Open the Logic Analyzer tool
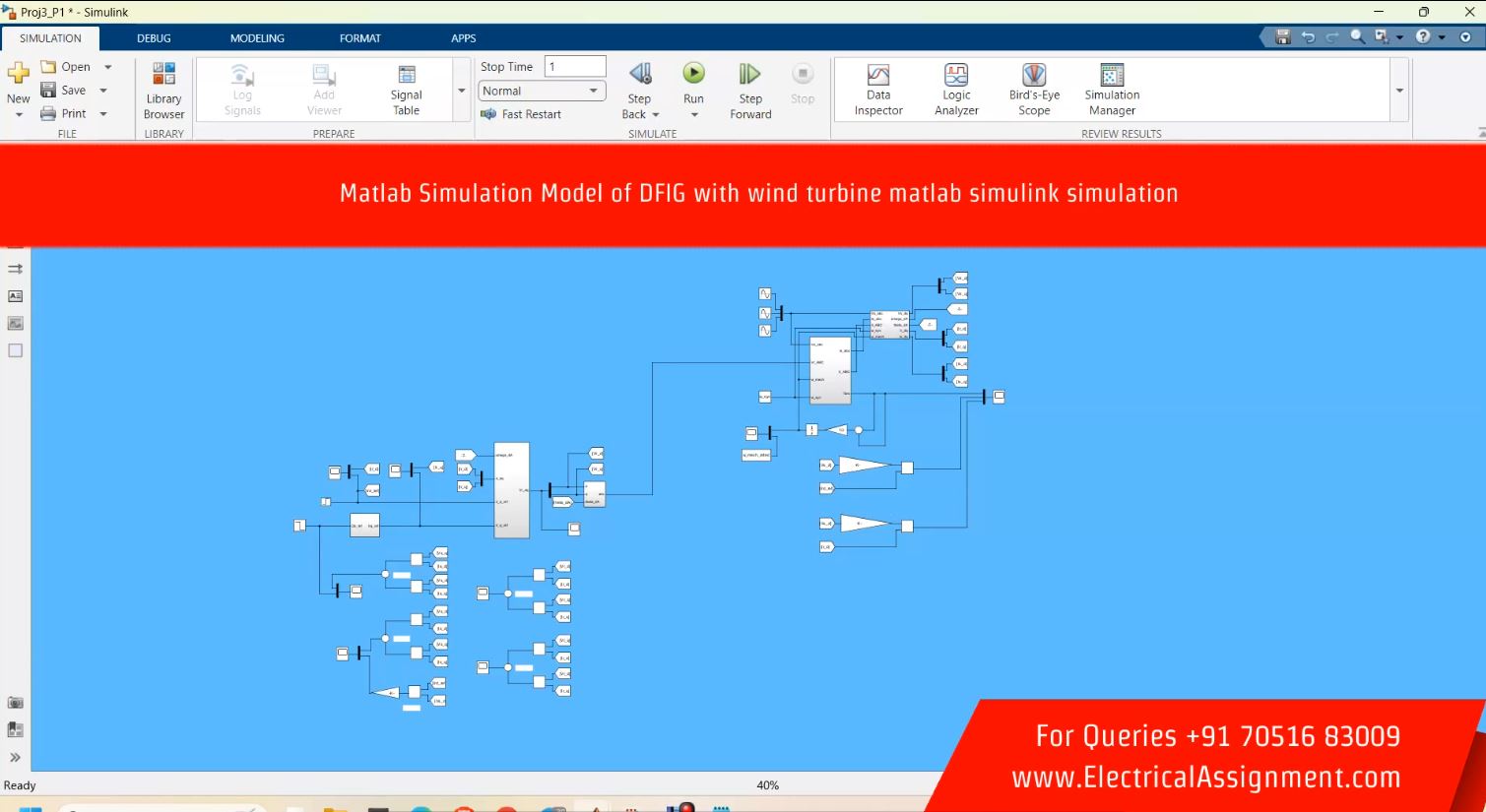Image resolution: width=1486 pixels, height=812 pixels. 955,90
